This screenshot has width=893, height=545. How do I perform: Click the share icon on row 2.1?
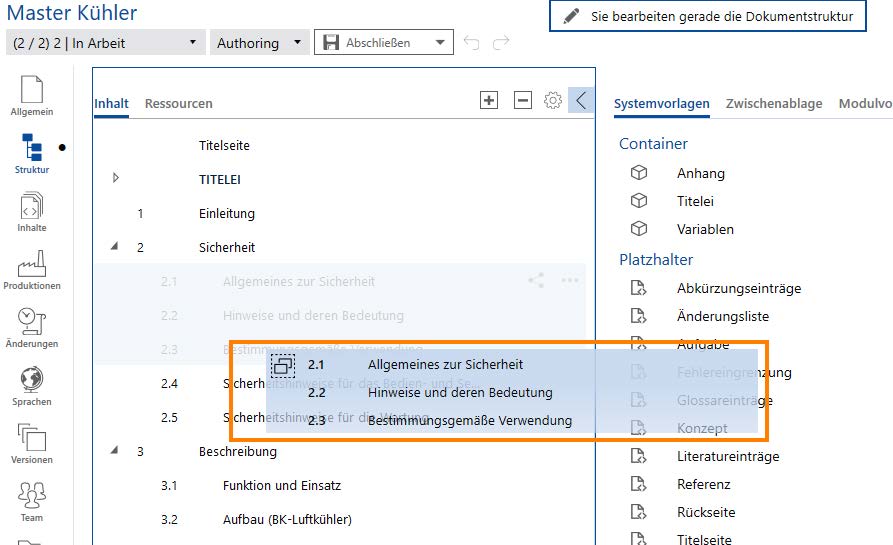point(536,280)
